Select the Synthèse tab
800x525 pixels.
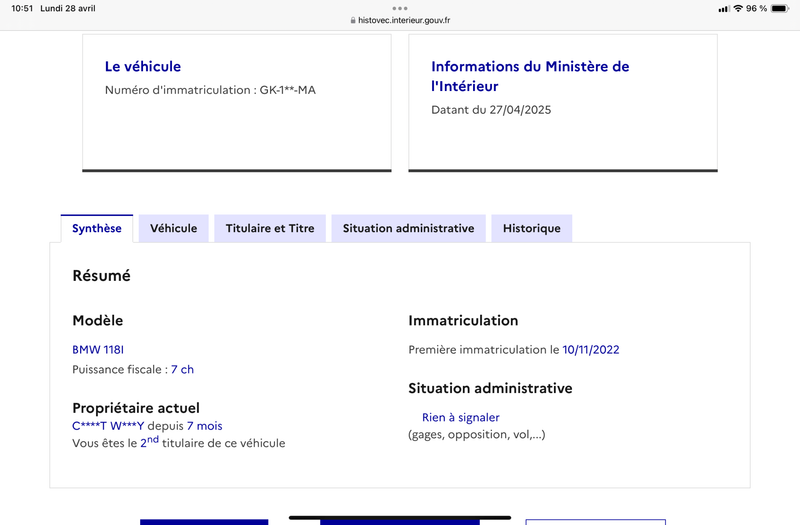(97, 228)
